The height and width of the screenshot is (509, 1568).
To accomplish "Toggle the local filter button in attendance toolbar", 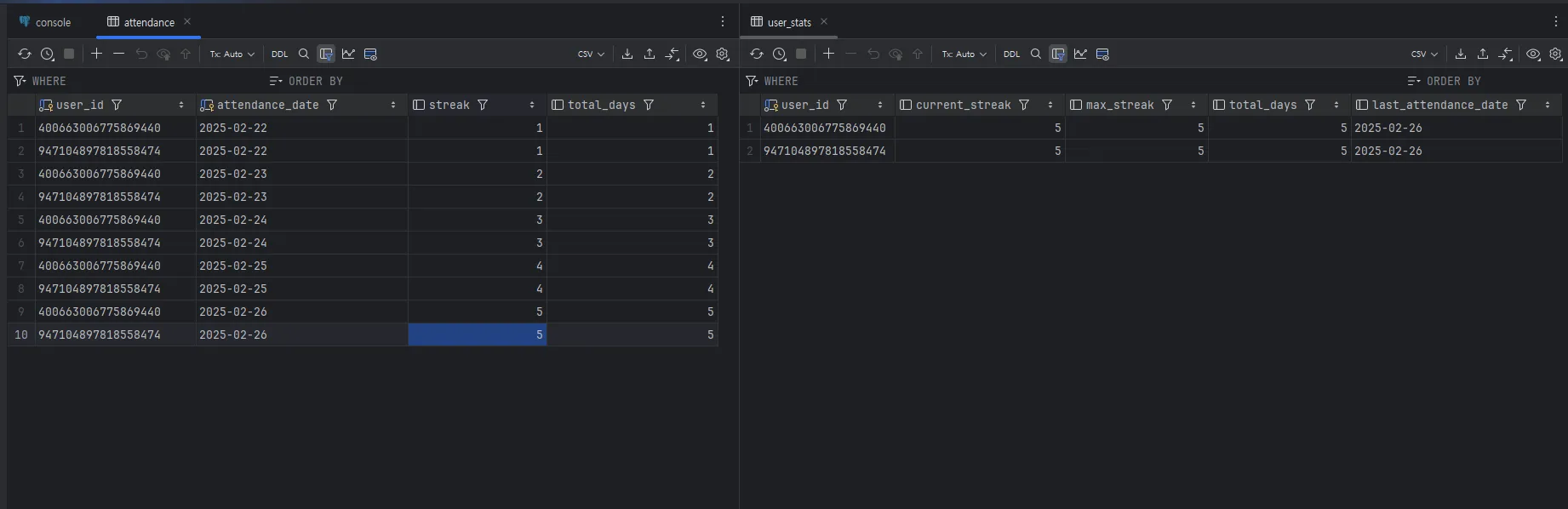I will [x=326, y=54].
